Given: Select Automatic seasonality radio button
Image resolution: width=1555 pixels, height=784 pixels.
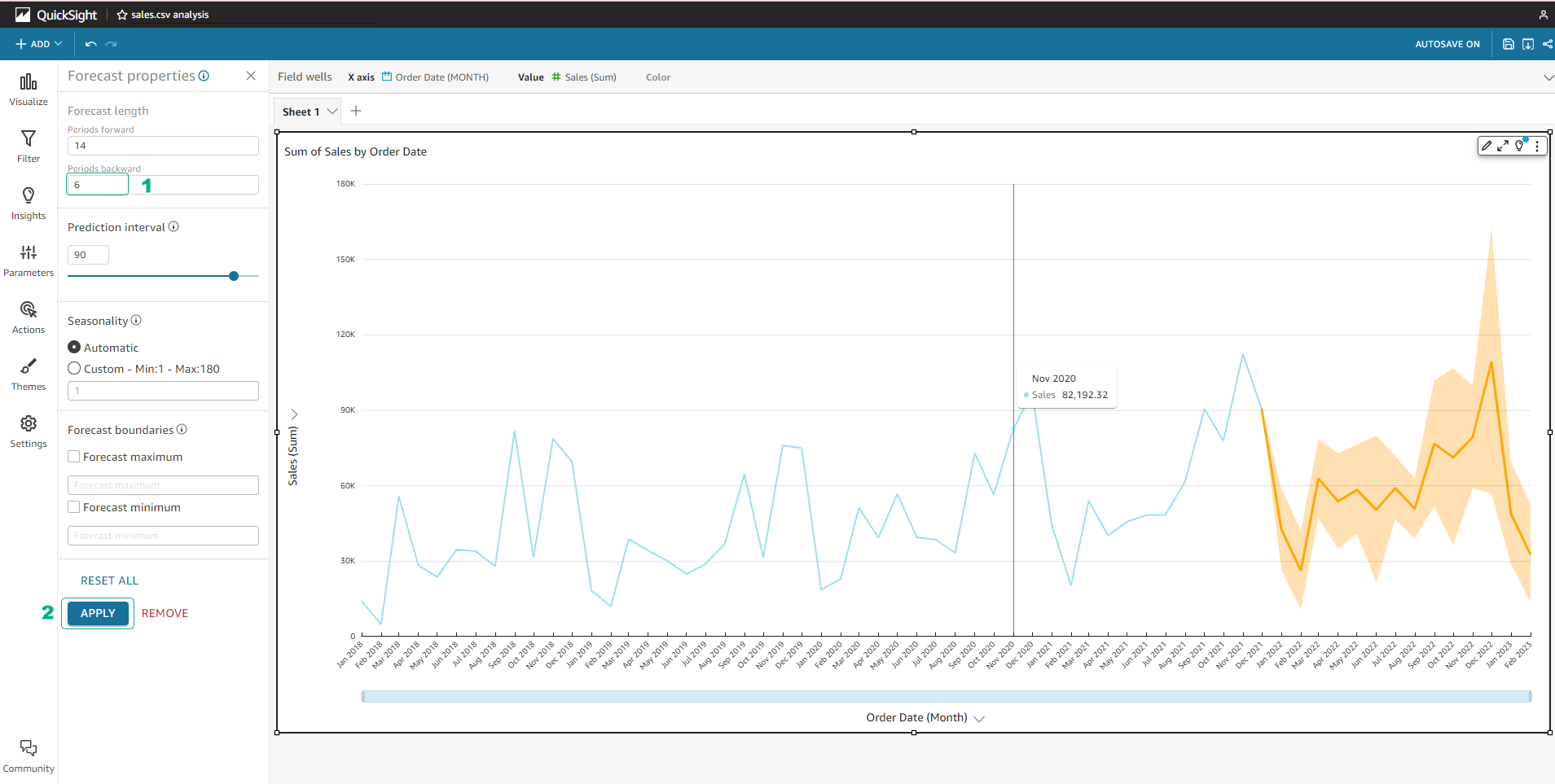Looking at the screenshot, I should pos(74,347).
